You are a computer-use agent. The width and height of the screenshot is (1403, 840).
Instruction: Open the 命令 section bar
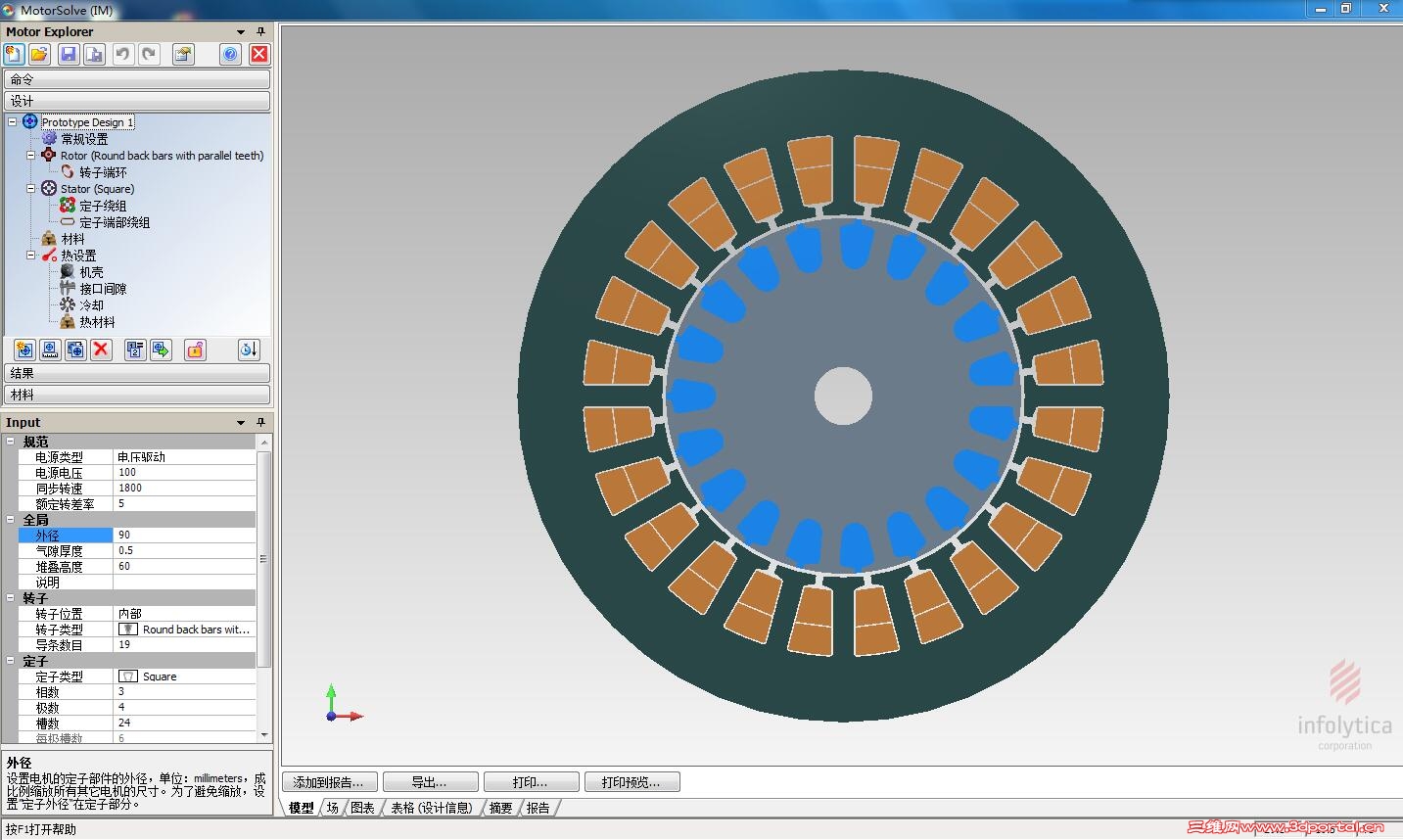(x=137, y=79)
